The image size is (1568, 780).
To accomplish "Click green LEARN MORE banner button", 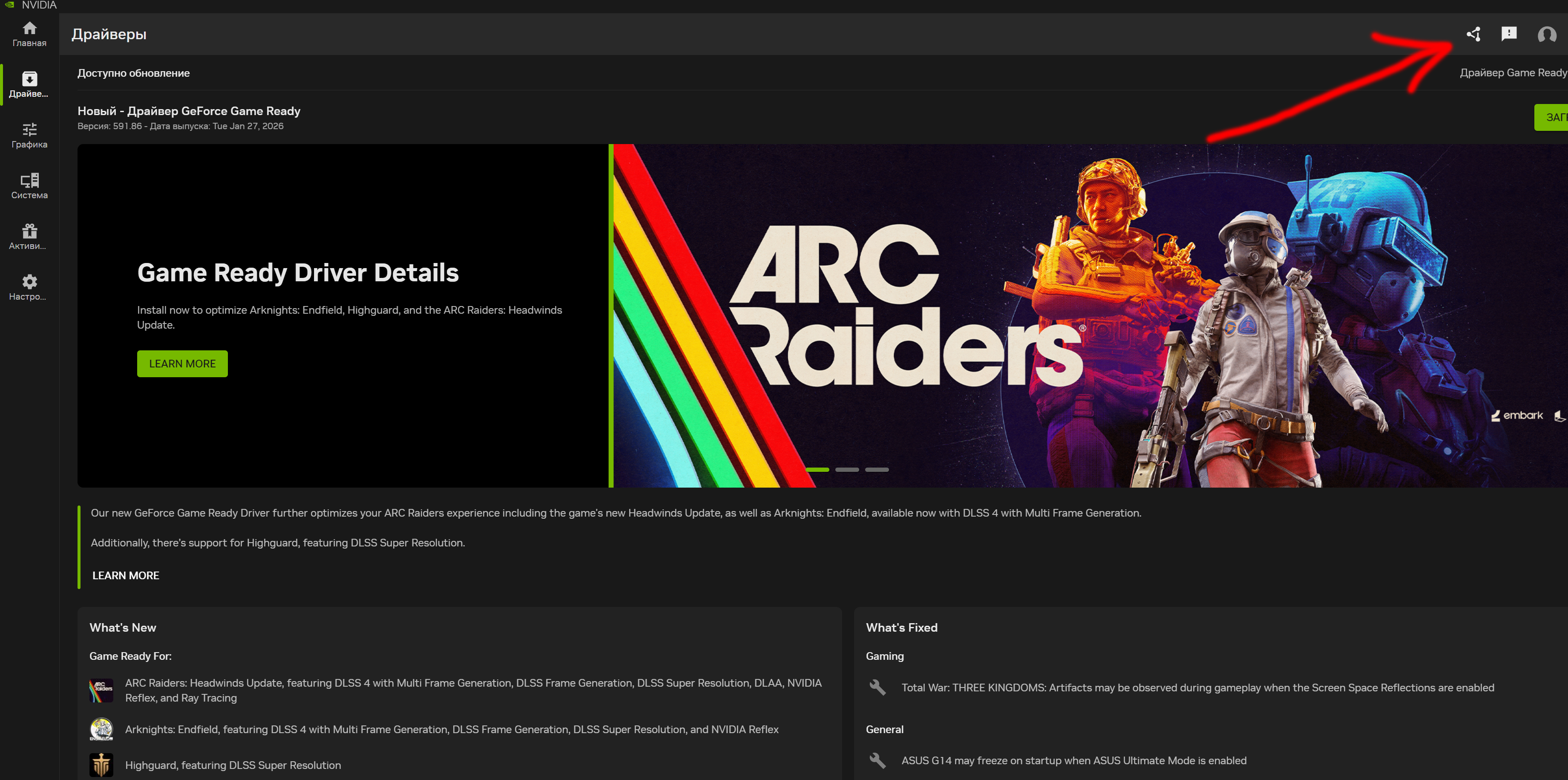I will click(182, 364).
